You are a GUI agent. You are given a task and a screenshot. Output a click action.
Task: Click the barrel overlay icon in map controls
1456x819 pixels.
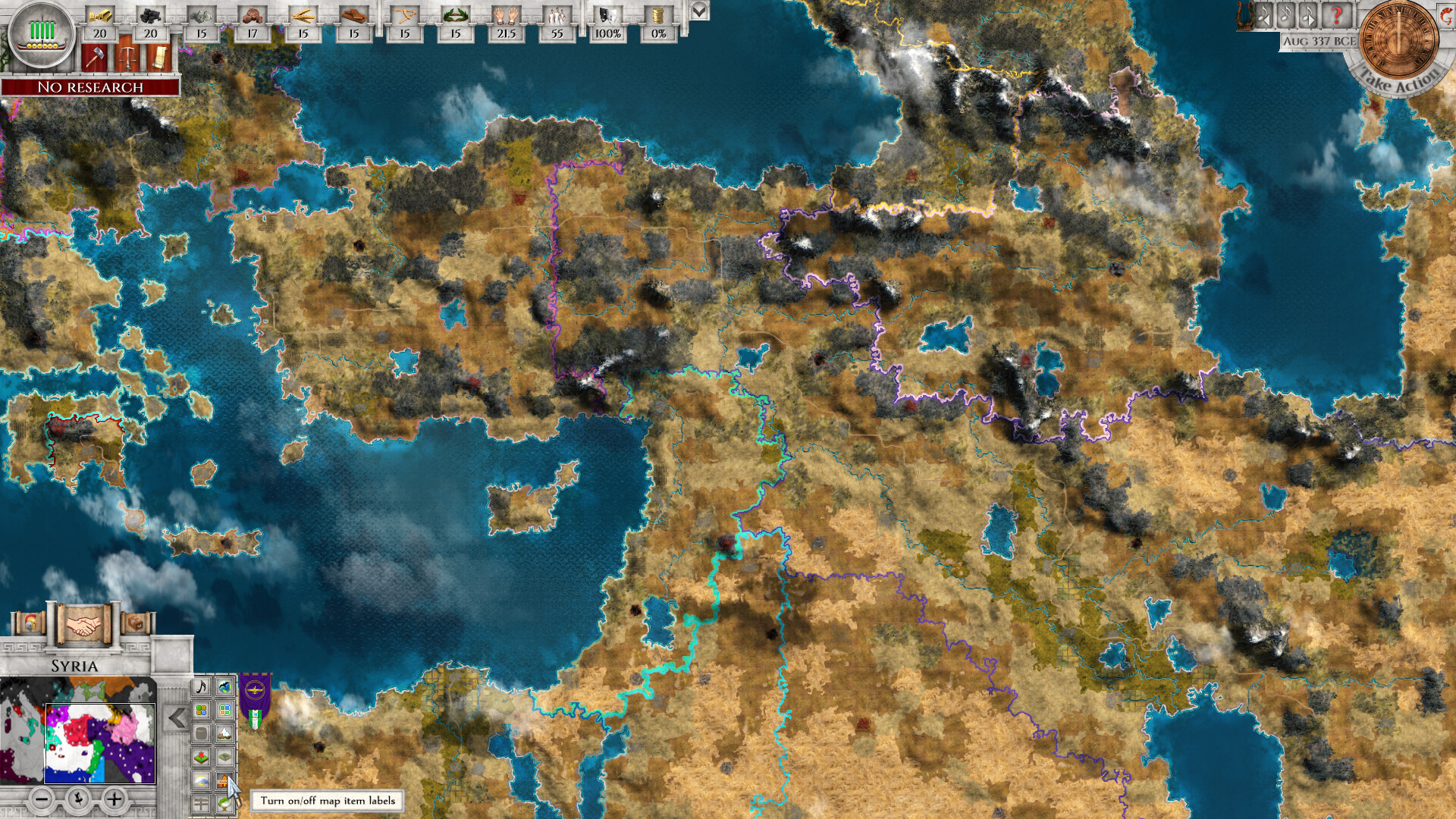coord(201,733)
